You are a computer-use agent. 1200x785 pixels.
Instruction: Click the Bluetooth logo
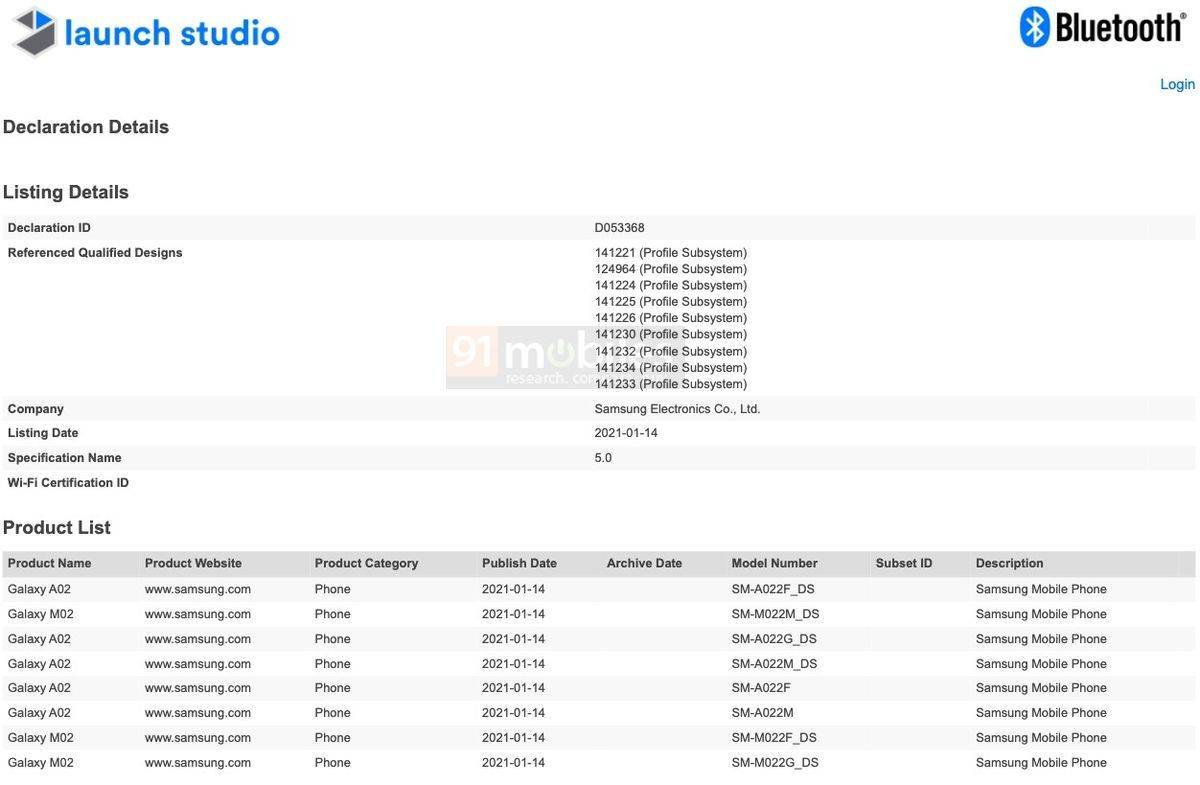tap(1101, 28)
